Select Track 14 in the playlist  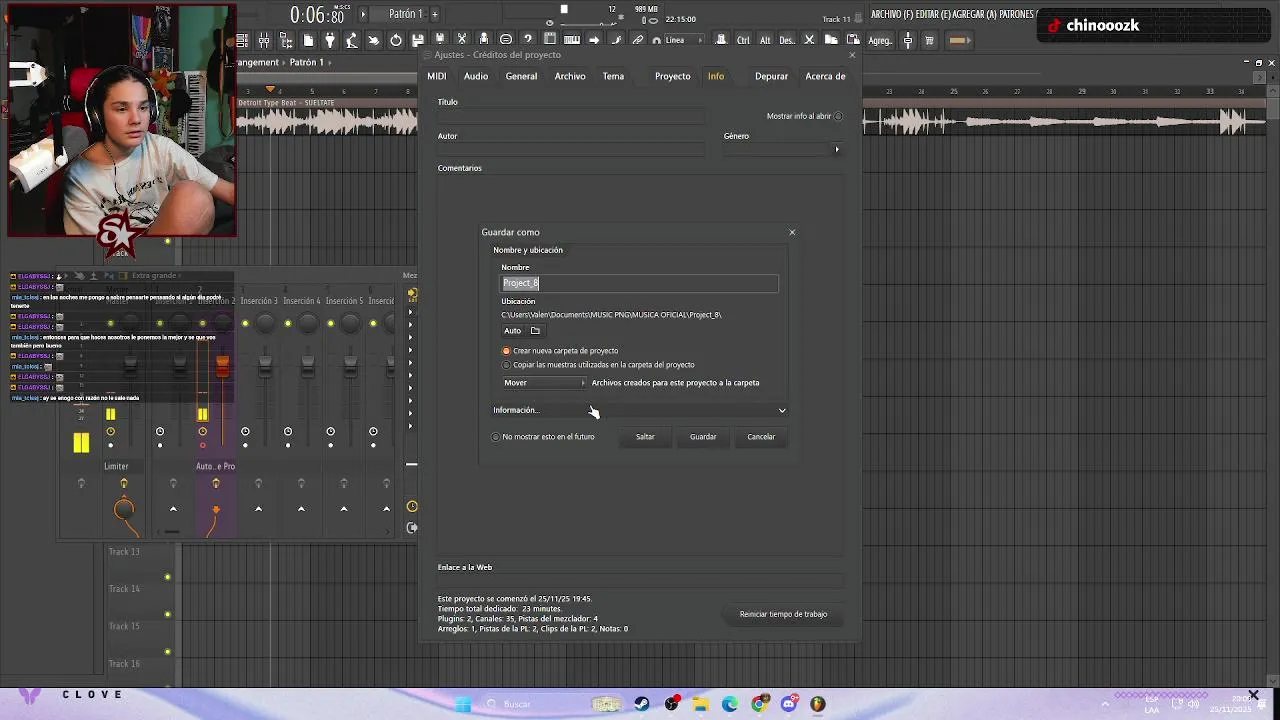click(x=124, y=589)
